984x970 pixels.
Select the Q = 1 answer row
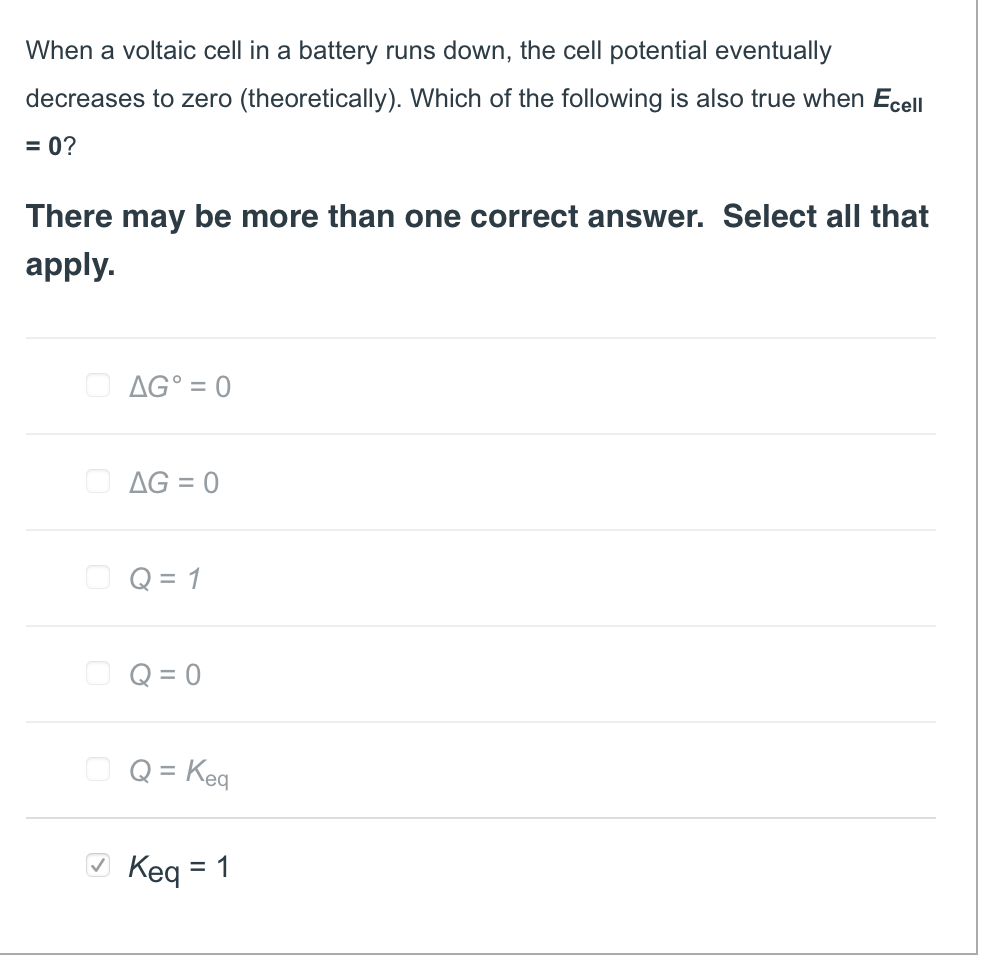pos(480,577)
